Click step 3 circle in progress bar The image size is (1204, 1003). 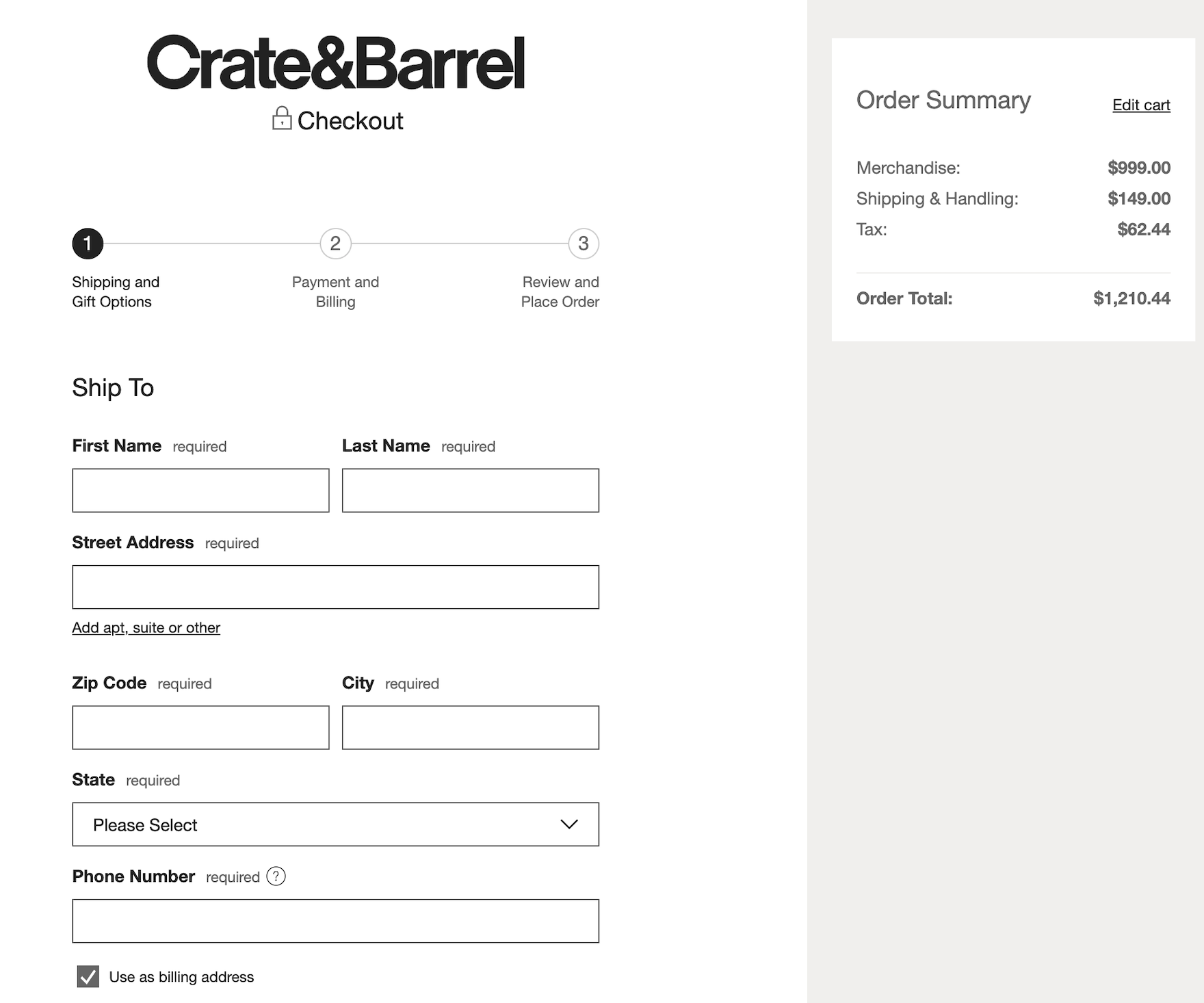coord(583,244)
